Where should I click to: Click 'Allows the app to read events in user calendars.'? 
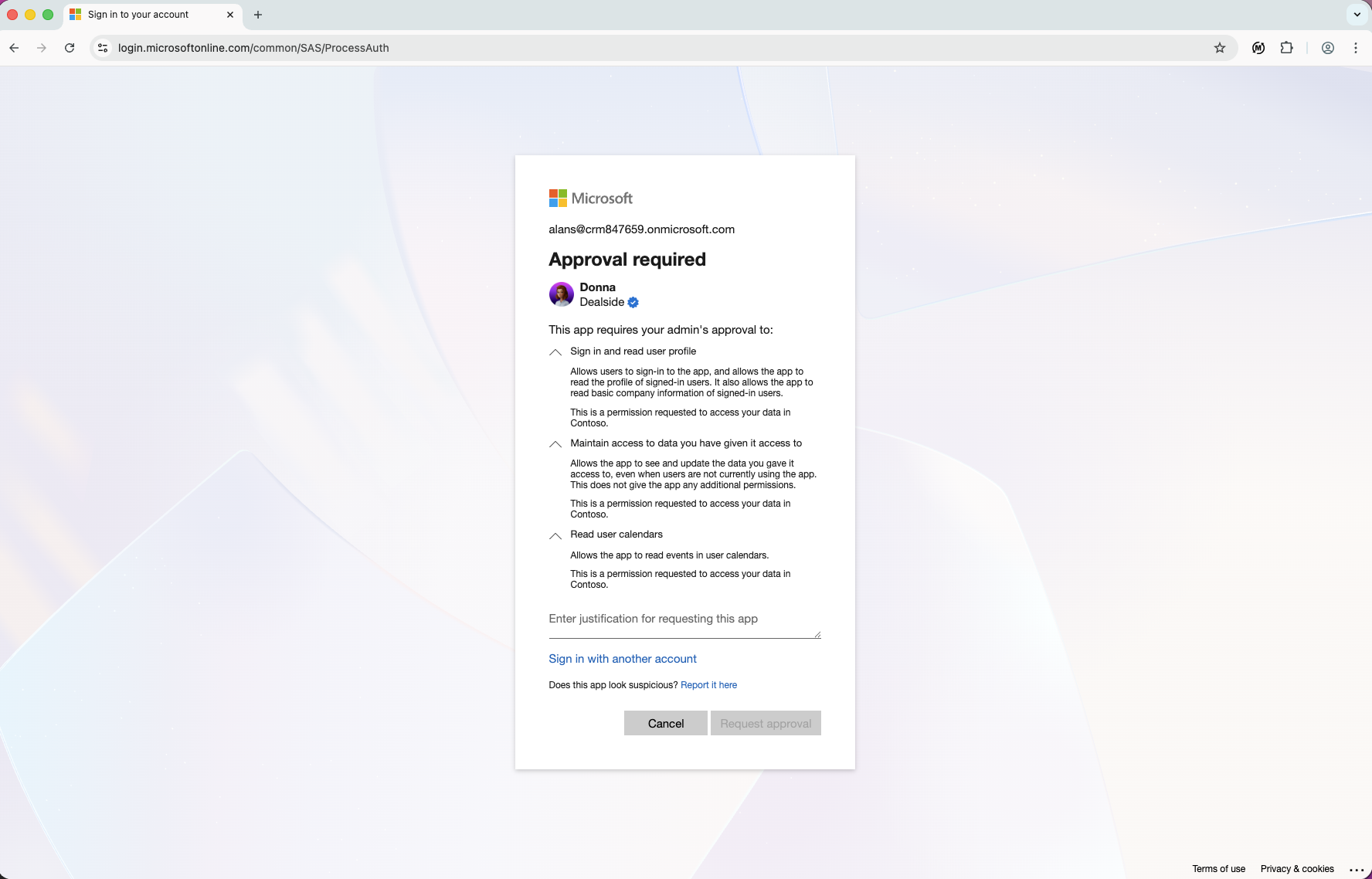(670, 555)
